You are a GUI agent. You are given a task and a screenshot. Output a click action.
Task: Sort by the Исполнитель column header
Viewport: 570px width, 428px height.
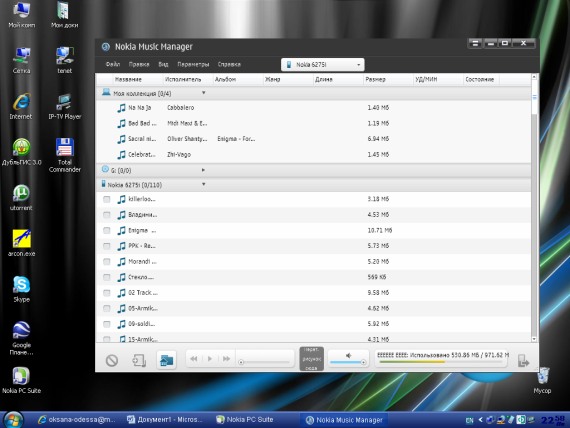click(187, 80)
